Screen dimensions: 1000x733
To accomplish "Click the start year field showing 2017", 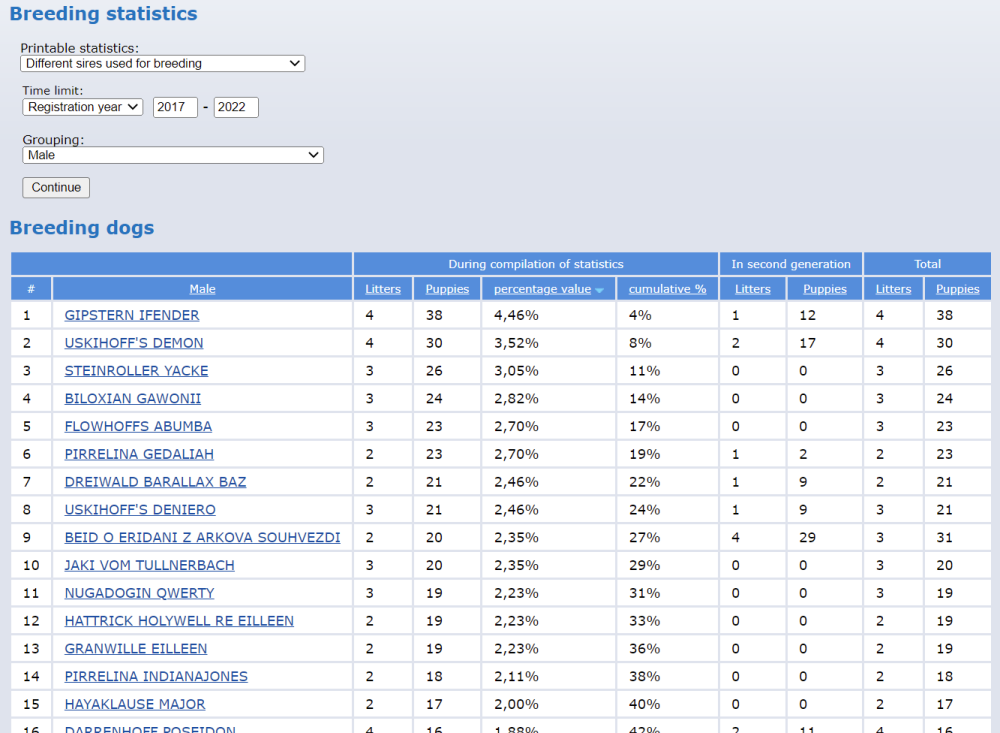I will 175,107.
